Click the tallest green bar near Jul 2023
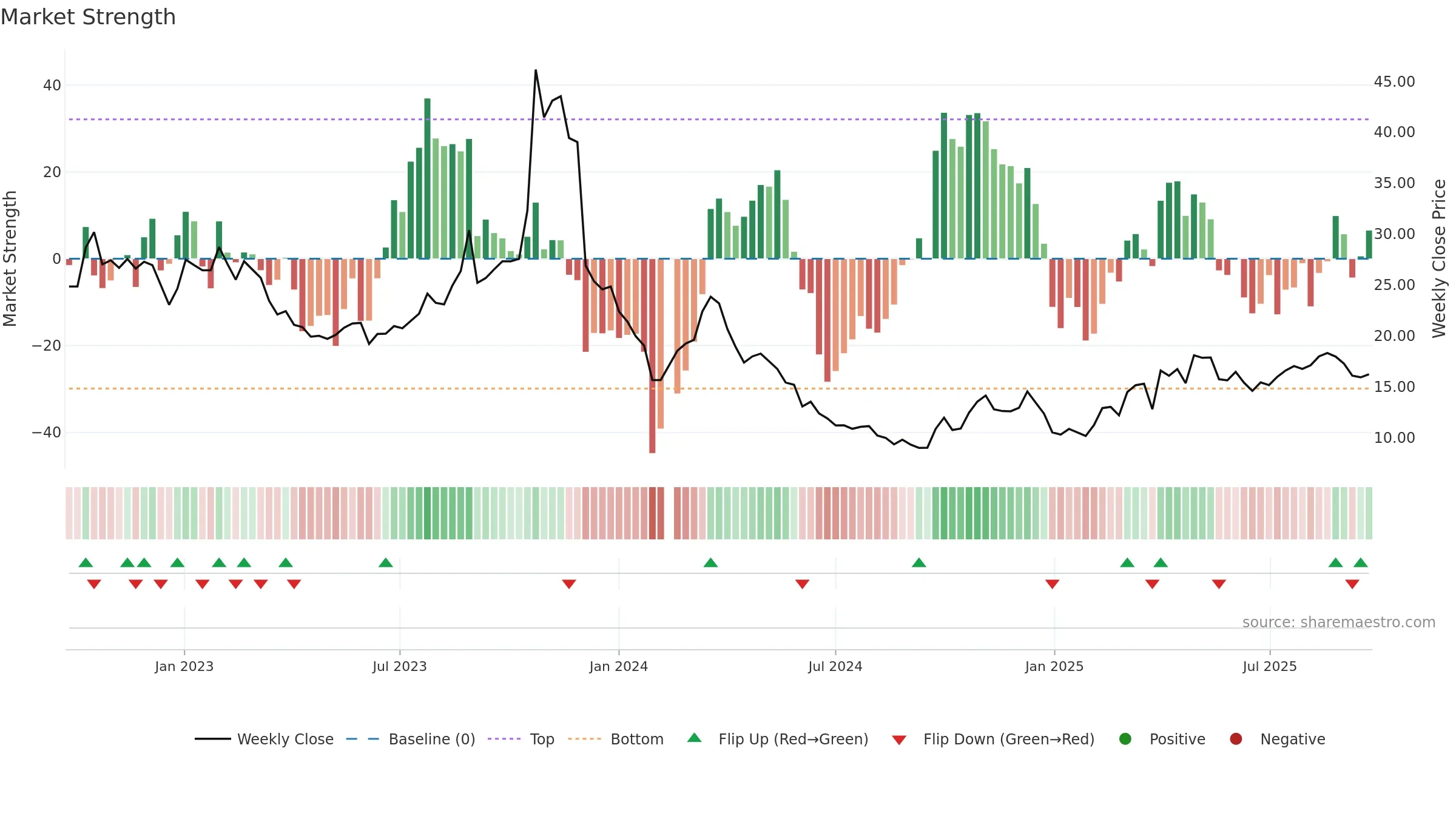Viewport: 1456px width, 819px height. [427, 178]
